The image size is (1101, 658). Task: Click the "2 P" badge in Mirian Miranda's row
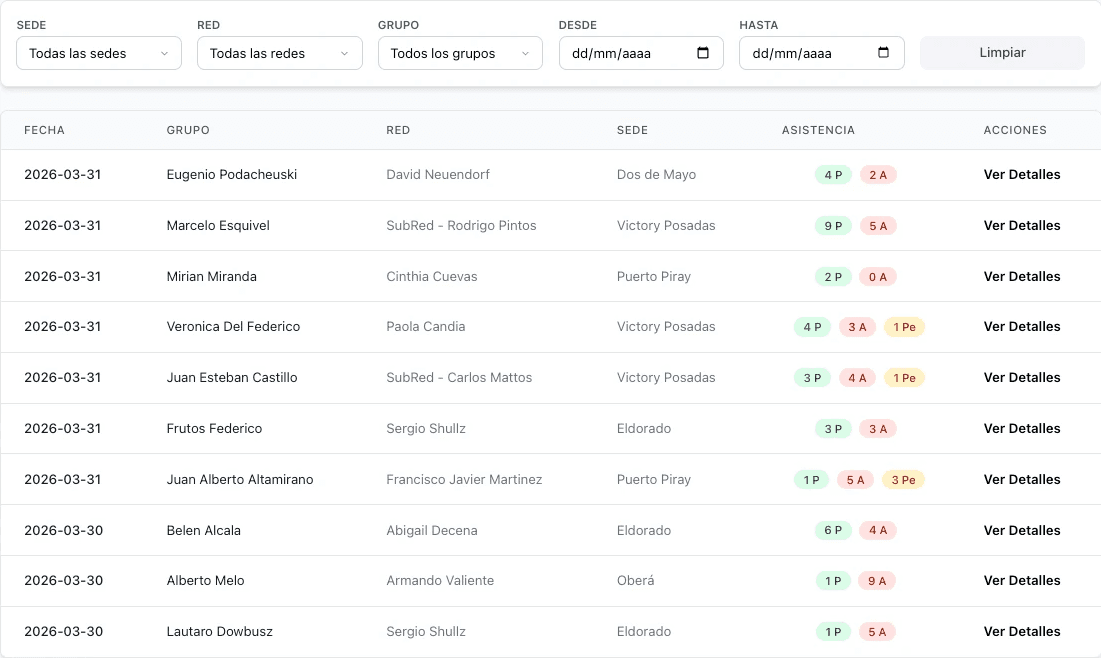832,276
